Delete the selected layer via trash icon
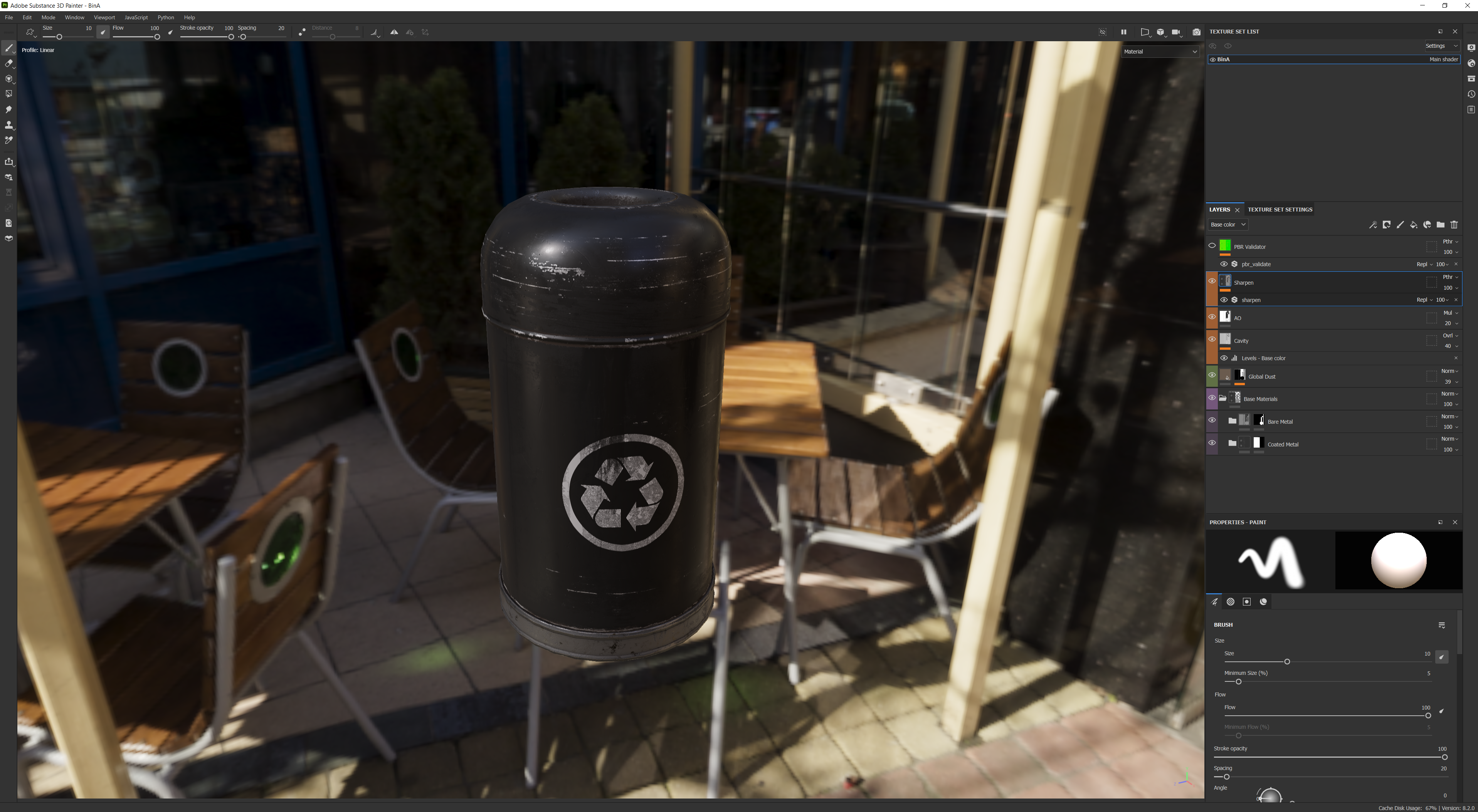The width and height of the screenshot is (1478, 812). pos(1454,225)
